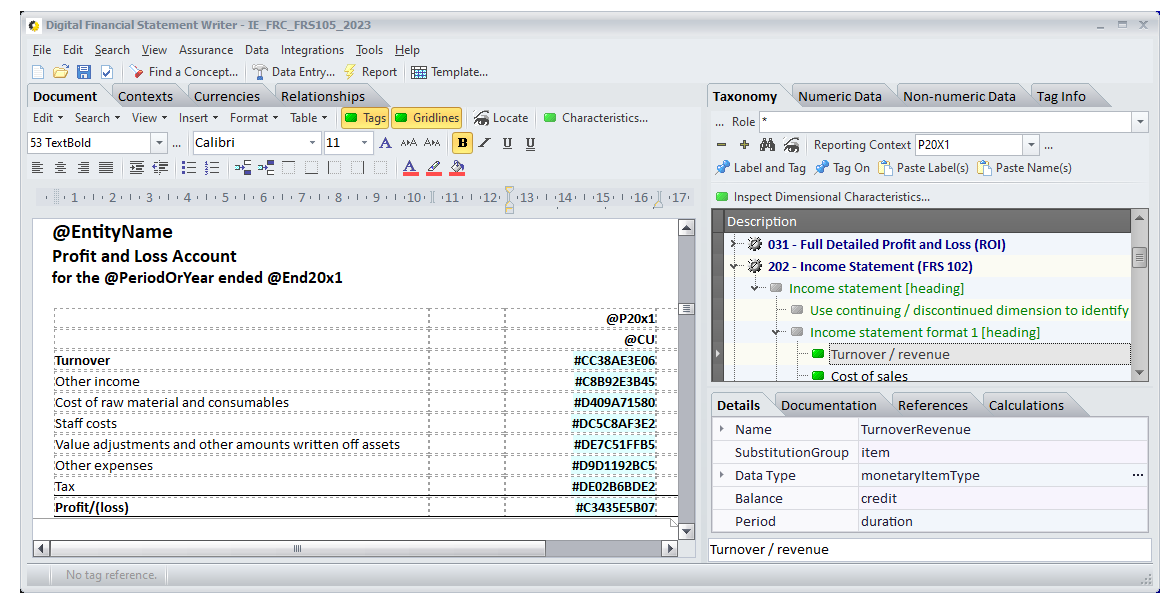Click the Save disk icon

[84, 72]
